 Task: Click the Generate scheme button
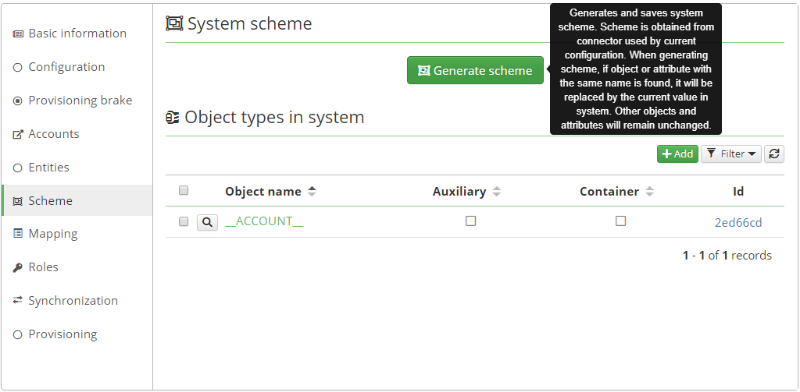pos(475,70)
